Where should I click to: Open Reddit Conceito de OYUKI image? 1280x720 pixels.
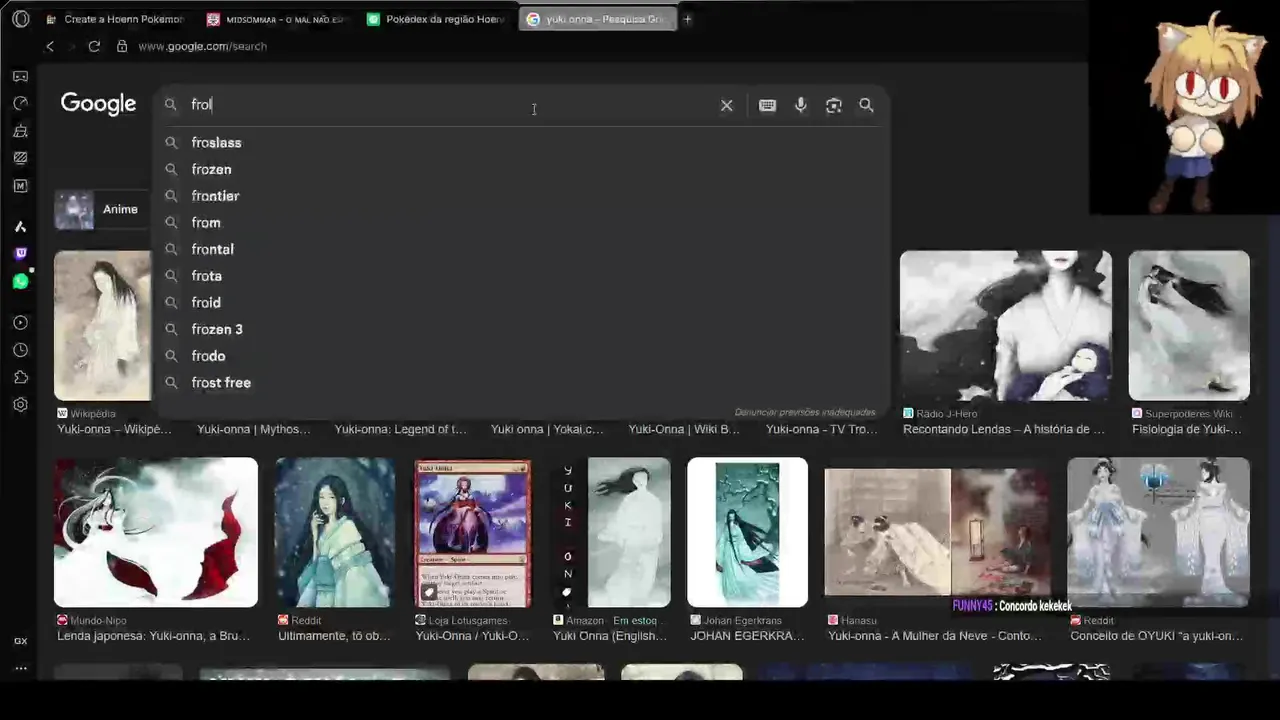point(1158,533)
